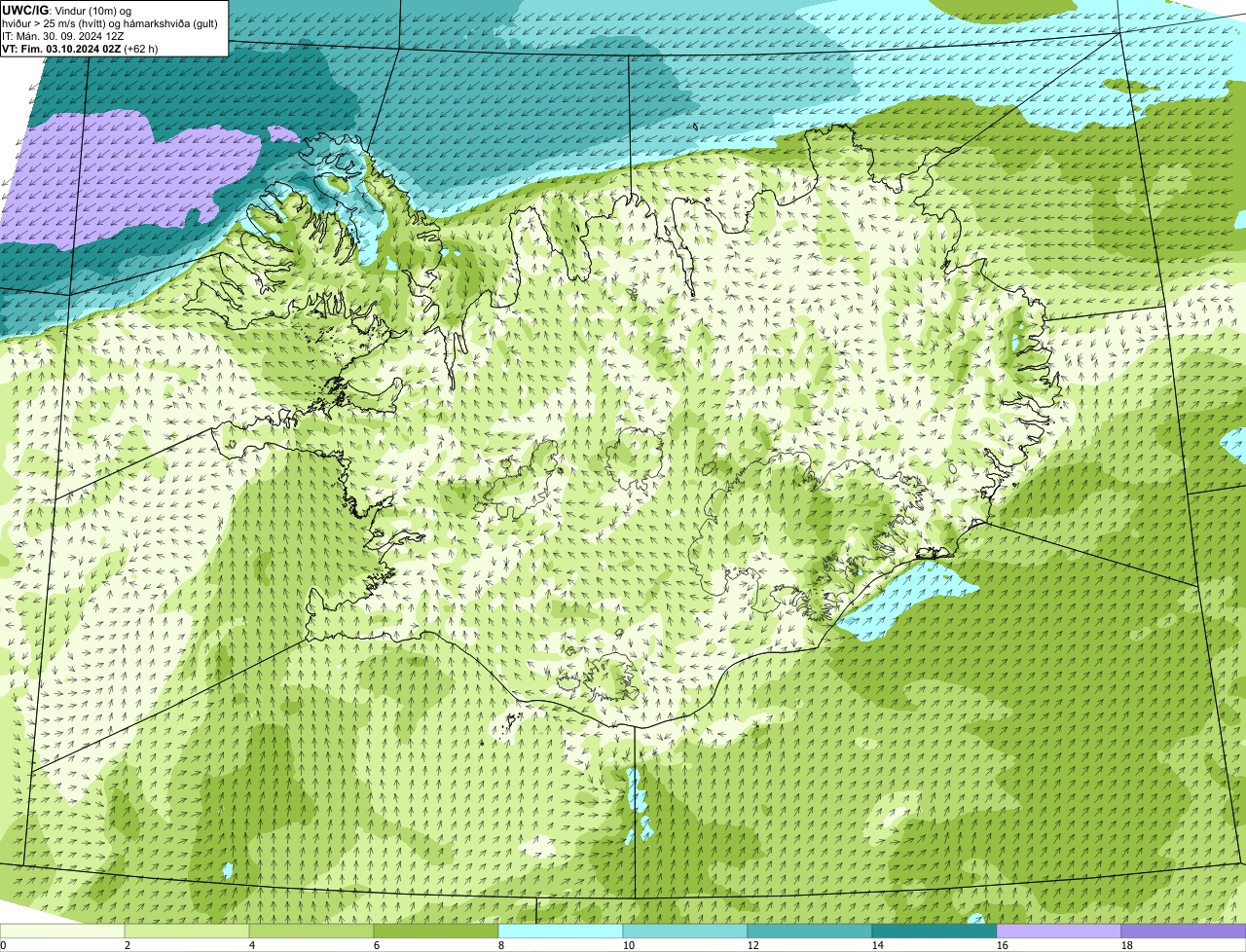Choose the dark teal 14–16 m/s legend swatch
The image size is (1246, 952).
(934, 931)
